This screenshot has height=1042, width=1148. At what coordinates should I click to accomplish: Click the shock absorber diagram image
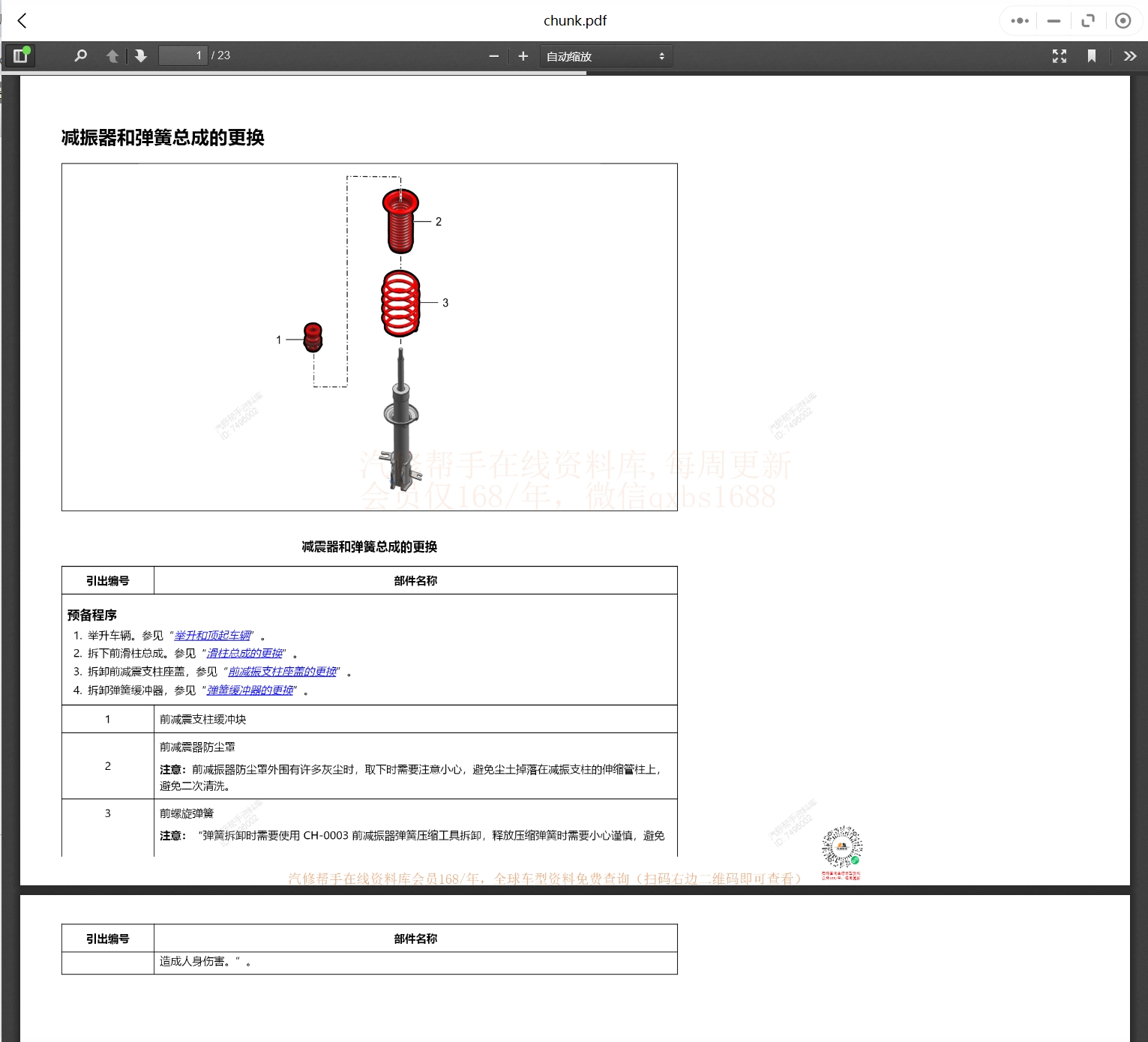point(369,337)
